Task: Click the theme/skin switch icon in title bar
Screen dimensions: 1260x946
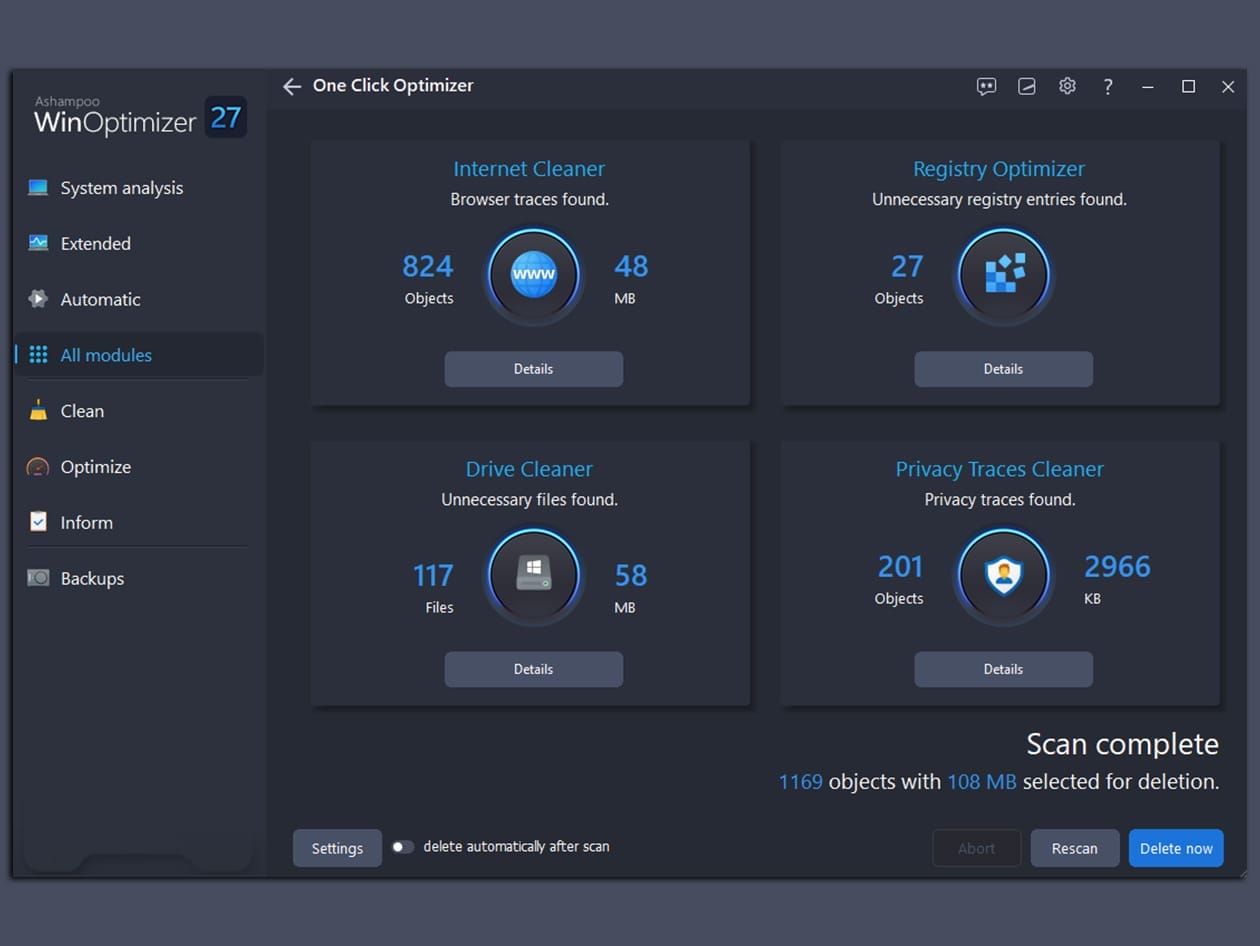Action: point(1027,87)
